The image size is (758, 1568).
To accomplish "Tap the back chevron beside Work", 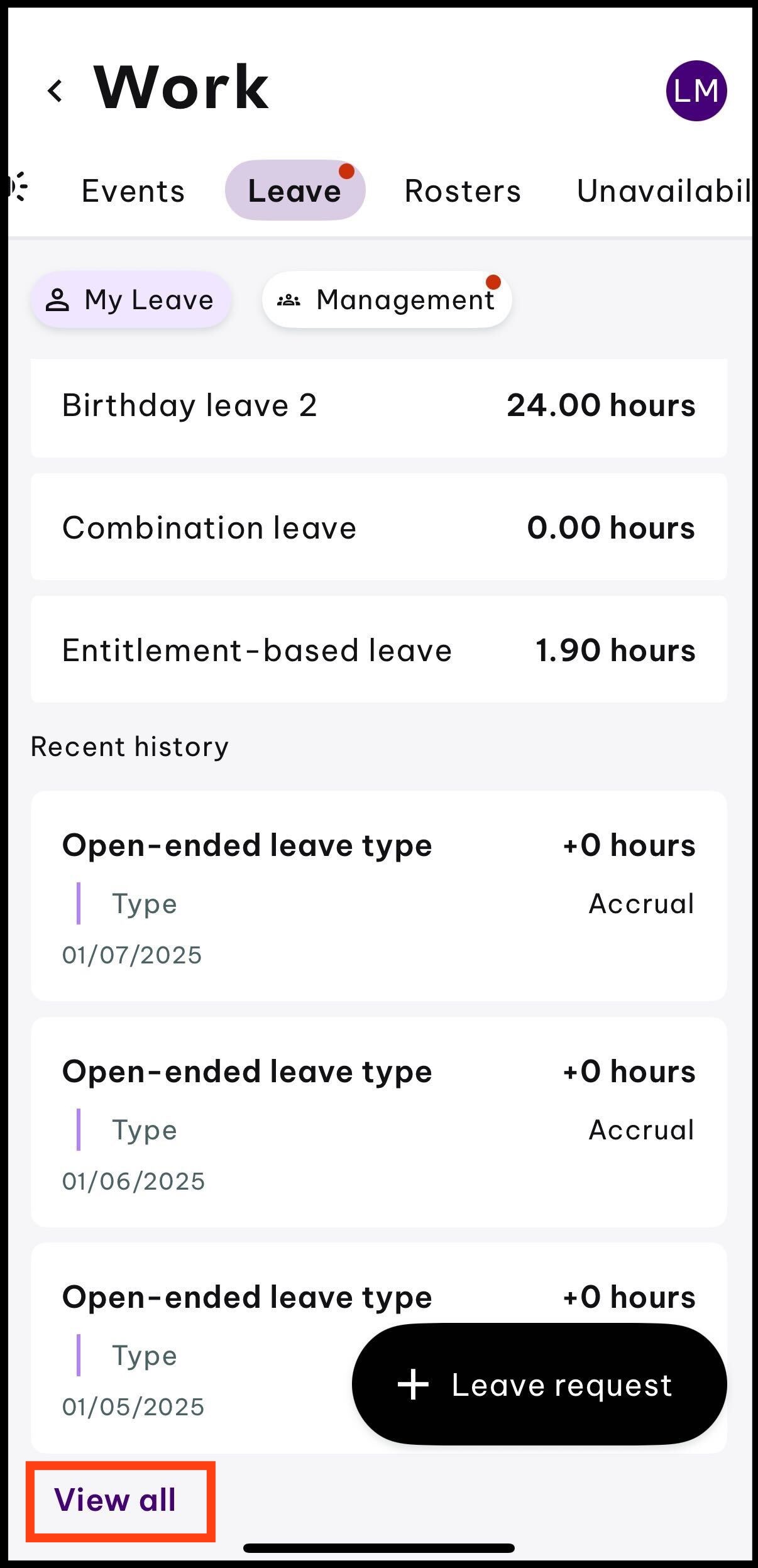I will click(55, 90).
